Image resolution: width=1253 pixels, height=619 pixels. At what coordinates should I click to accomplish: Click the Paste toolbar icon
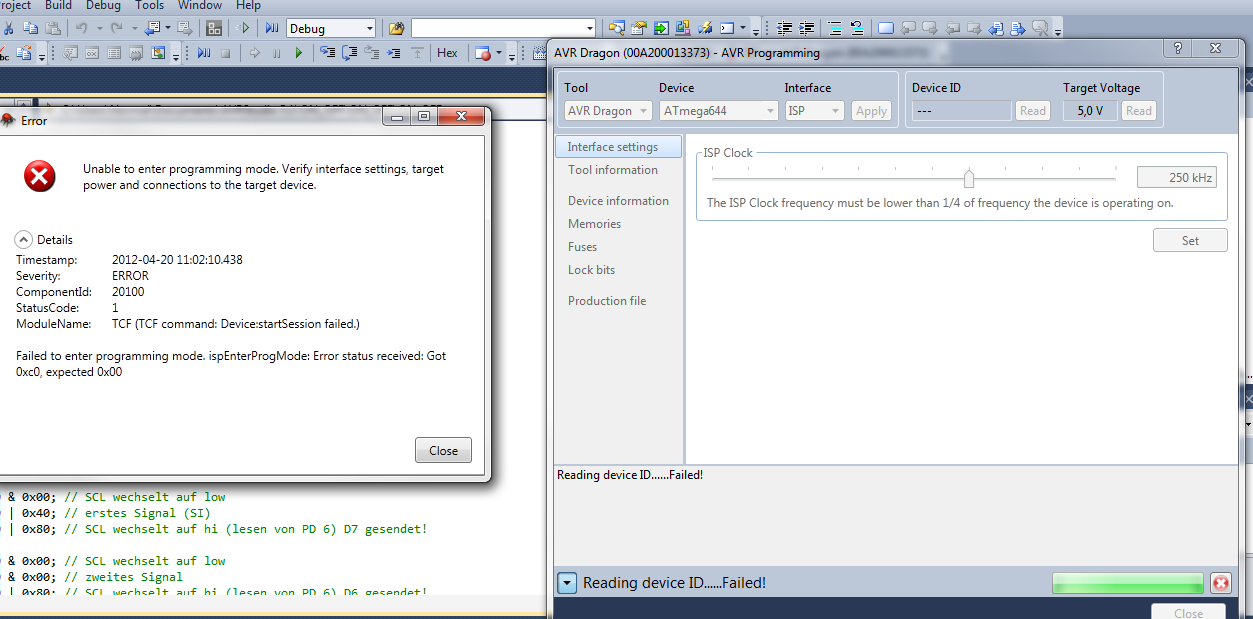pos(53,28)
